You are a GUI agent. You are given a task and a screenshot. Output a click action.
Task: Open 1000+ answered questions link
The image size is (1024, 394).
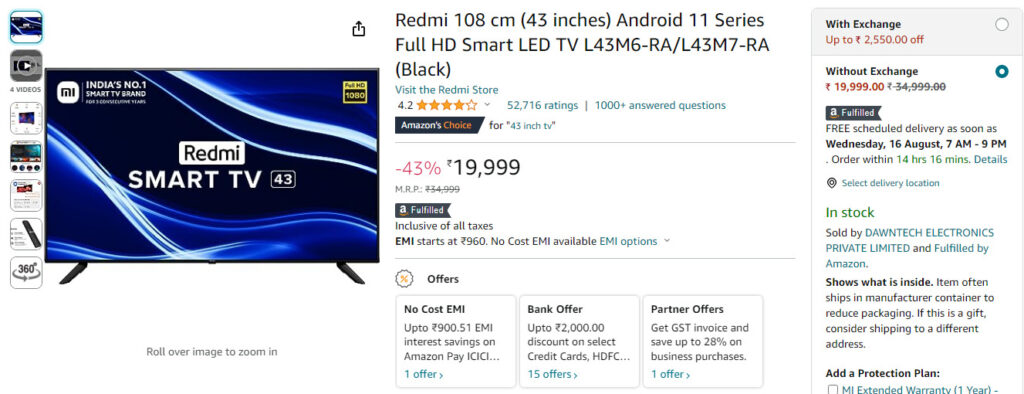[x=660, y=105]
